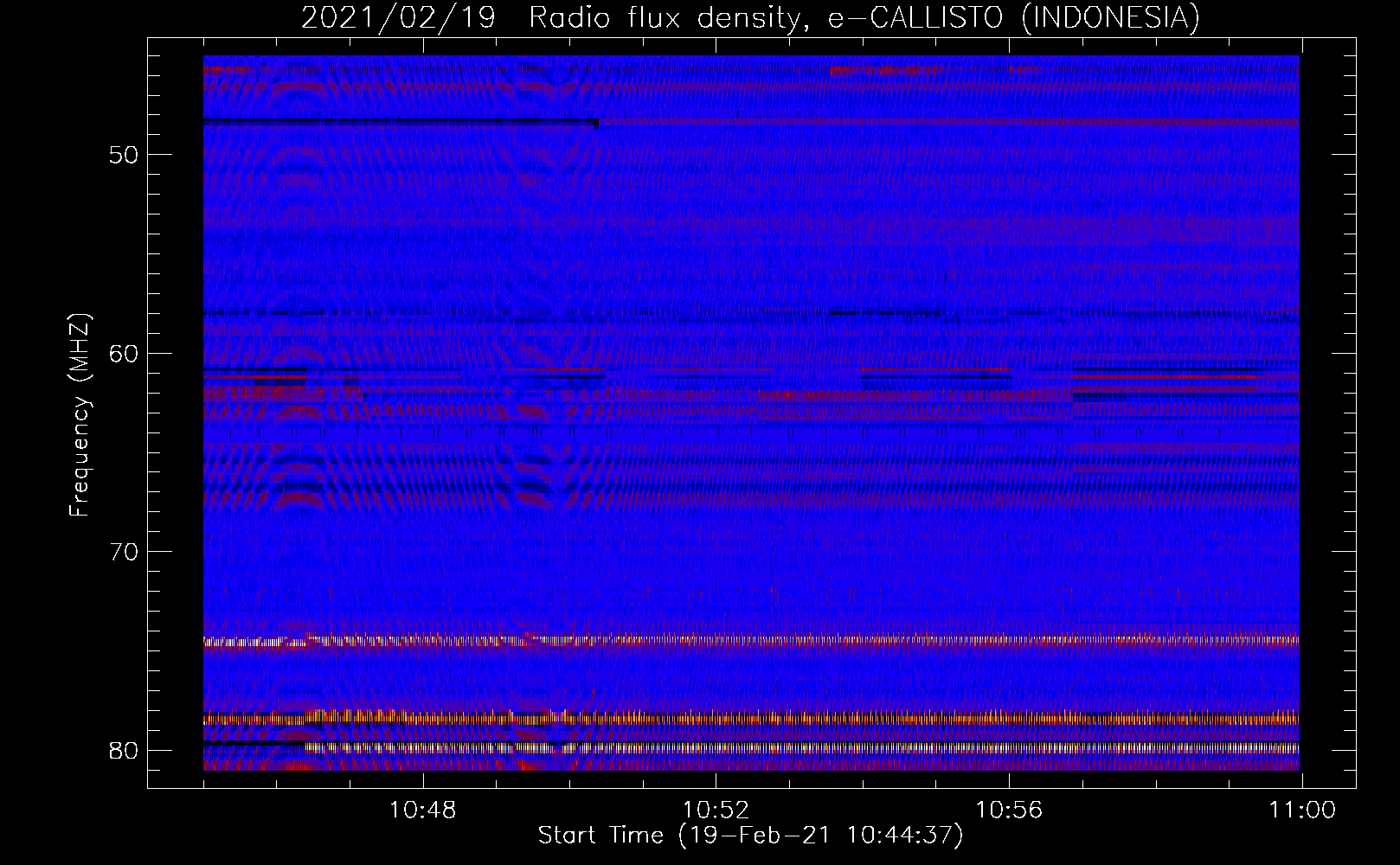Click the bright yellow-red band just above 75 MHz
This screenshot has width=1400, height=865.
click(779, 641)
